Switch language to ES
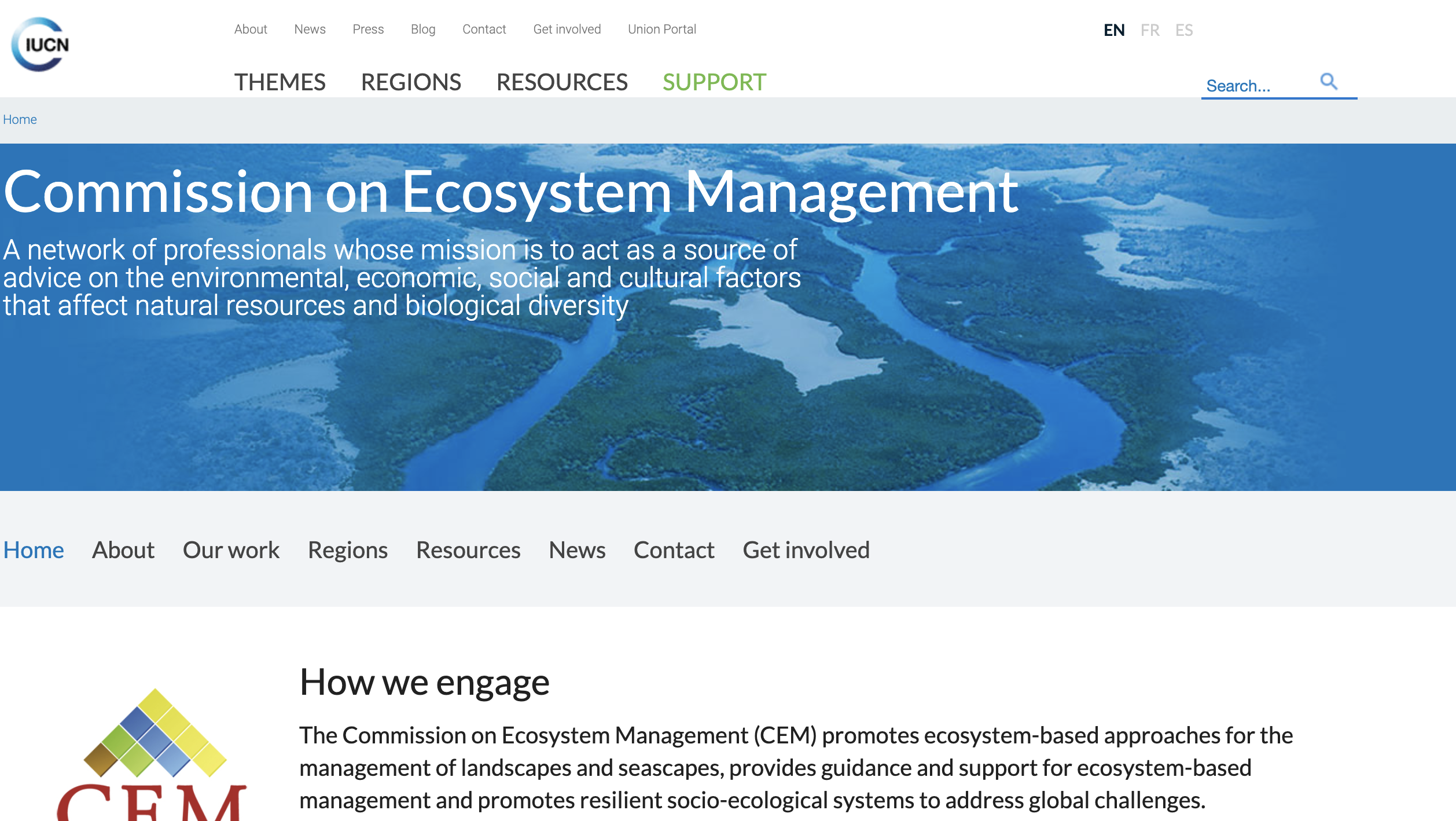The height and width of the screenshot is (821, 1456). coord(1184,30)
